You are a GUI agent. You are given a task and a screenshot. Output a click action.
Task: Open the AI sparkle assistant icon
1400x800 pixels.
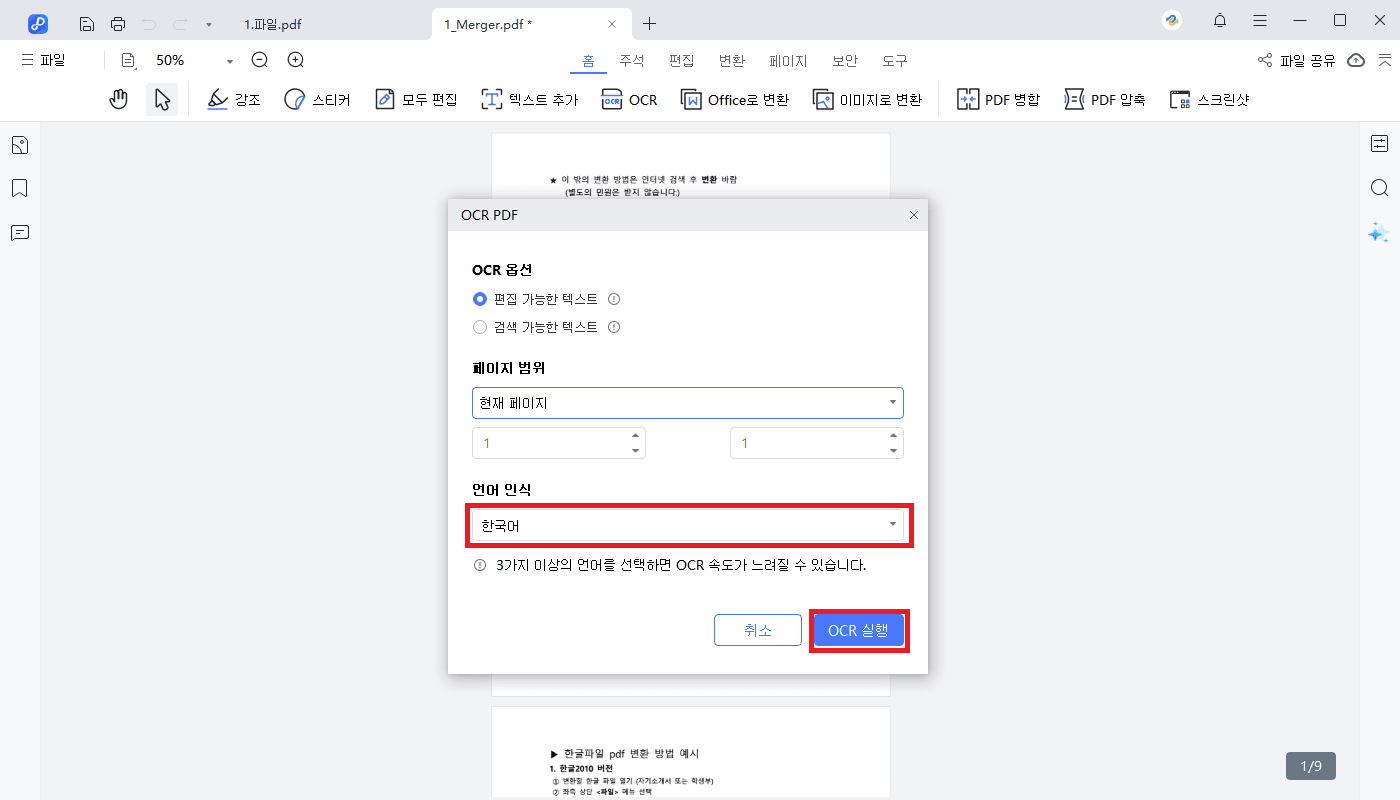pos(1379,232)
